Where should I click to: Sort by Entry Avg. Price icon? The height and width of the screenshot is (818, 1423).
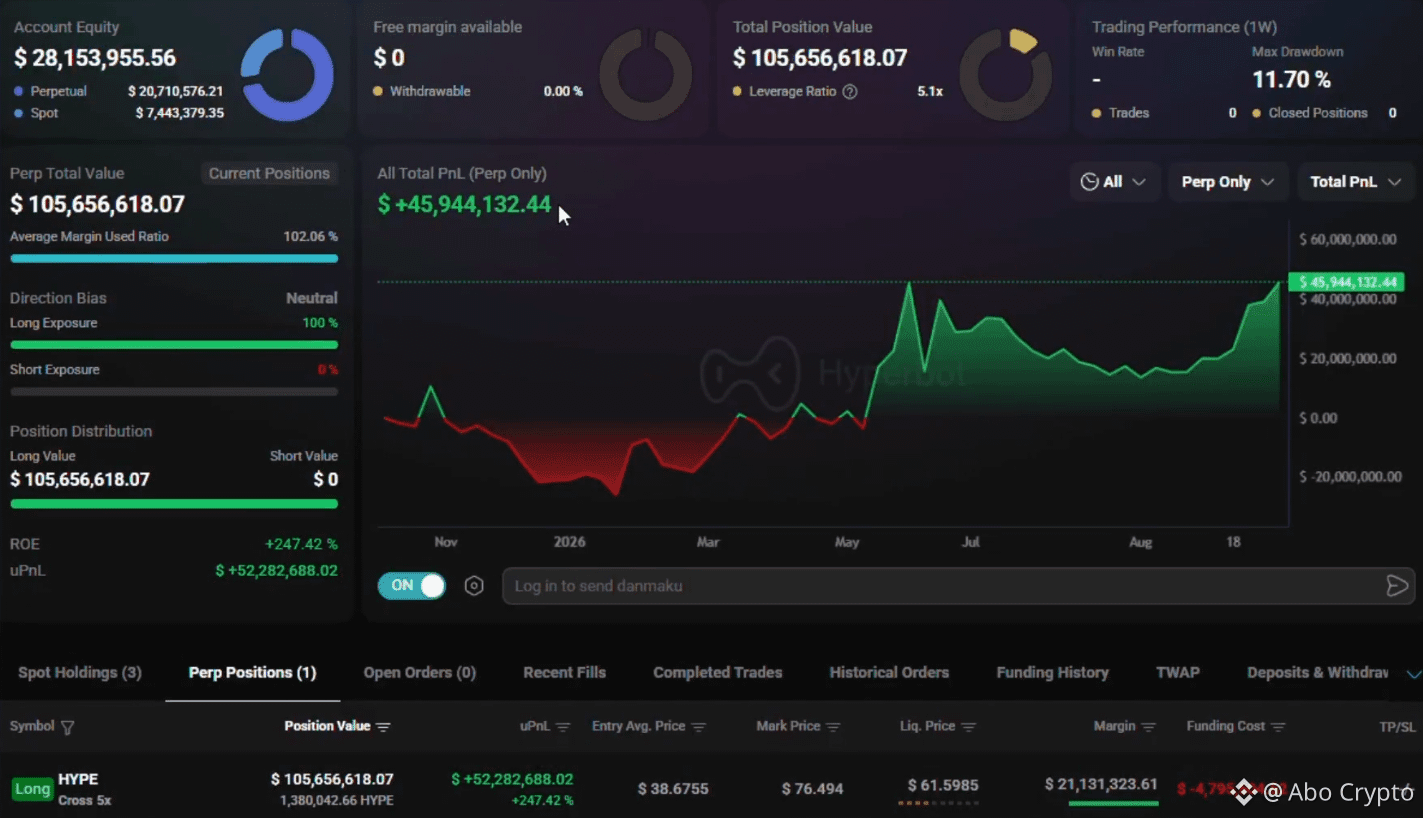699,727
